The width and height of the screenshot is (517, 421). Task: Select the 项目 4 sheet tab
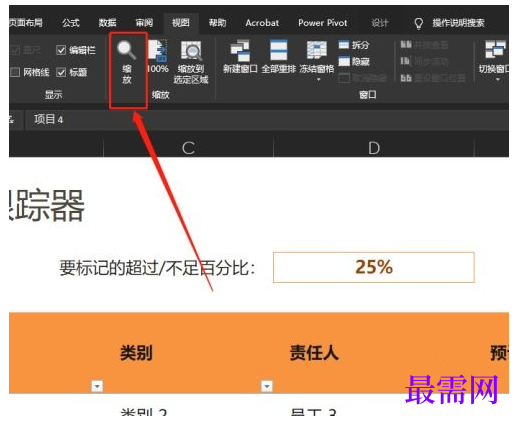49,119
